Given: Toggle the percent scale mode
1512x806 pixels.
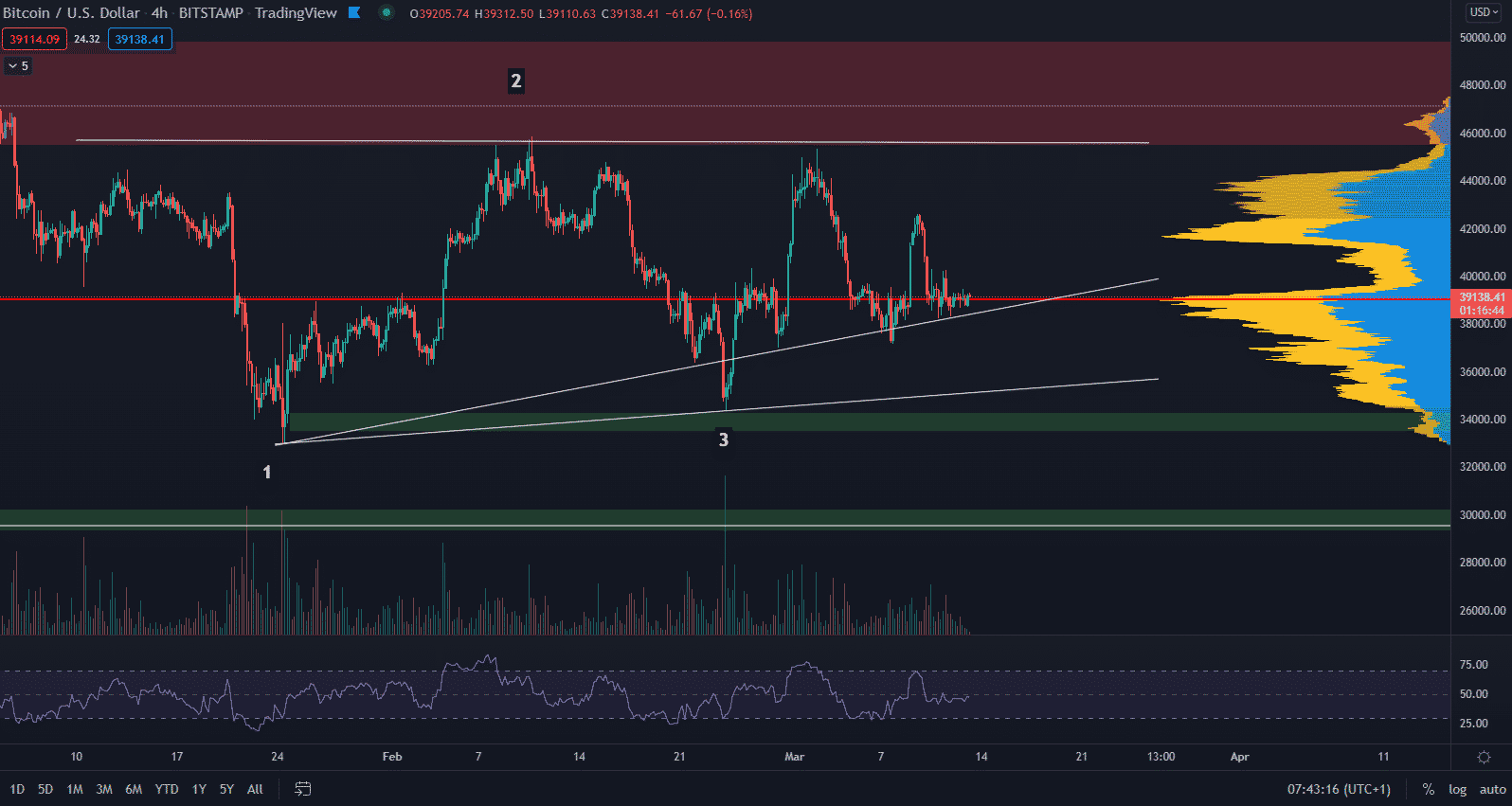Looking at the screenshot, I should point(1428,789).
